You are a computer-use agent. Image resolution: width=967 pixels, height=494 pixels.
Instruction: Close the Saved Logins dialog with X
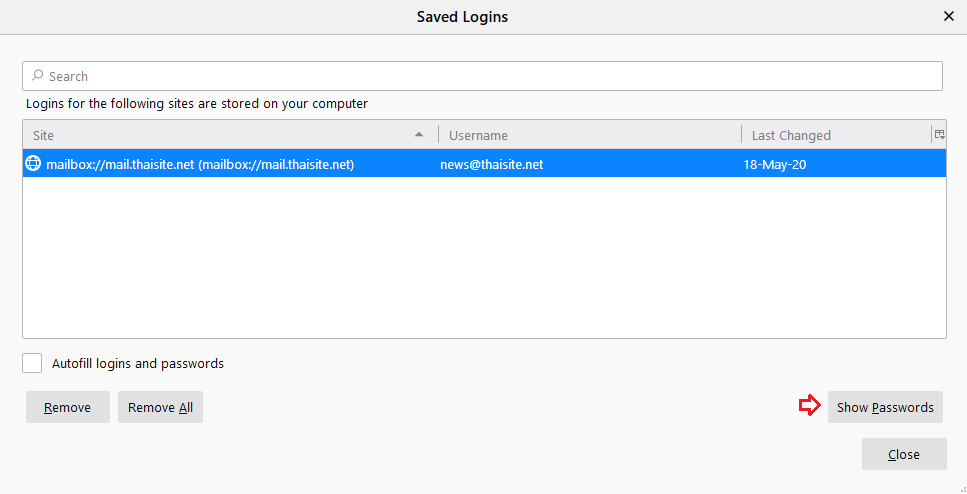point(948,17)
